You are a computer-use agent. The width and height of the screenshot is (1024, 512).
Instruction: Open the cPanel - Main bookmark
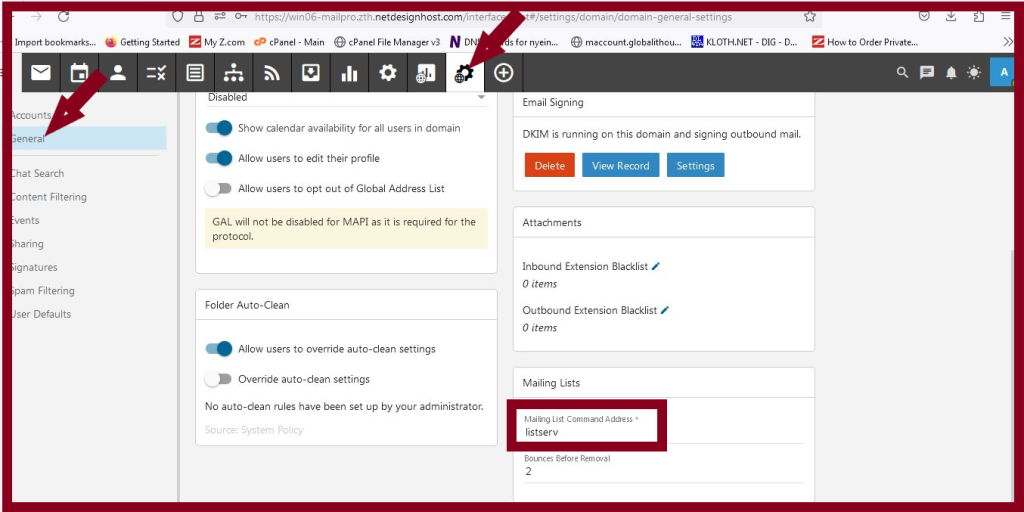(x=289, y=42)
